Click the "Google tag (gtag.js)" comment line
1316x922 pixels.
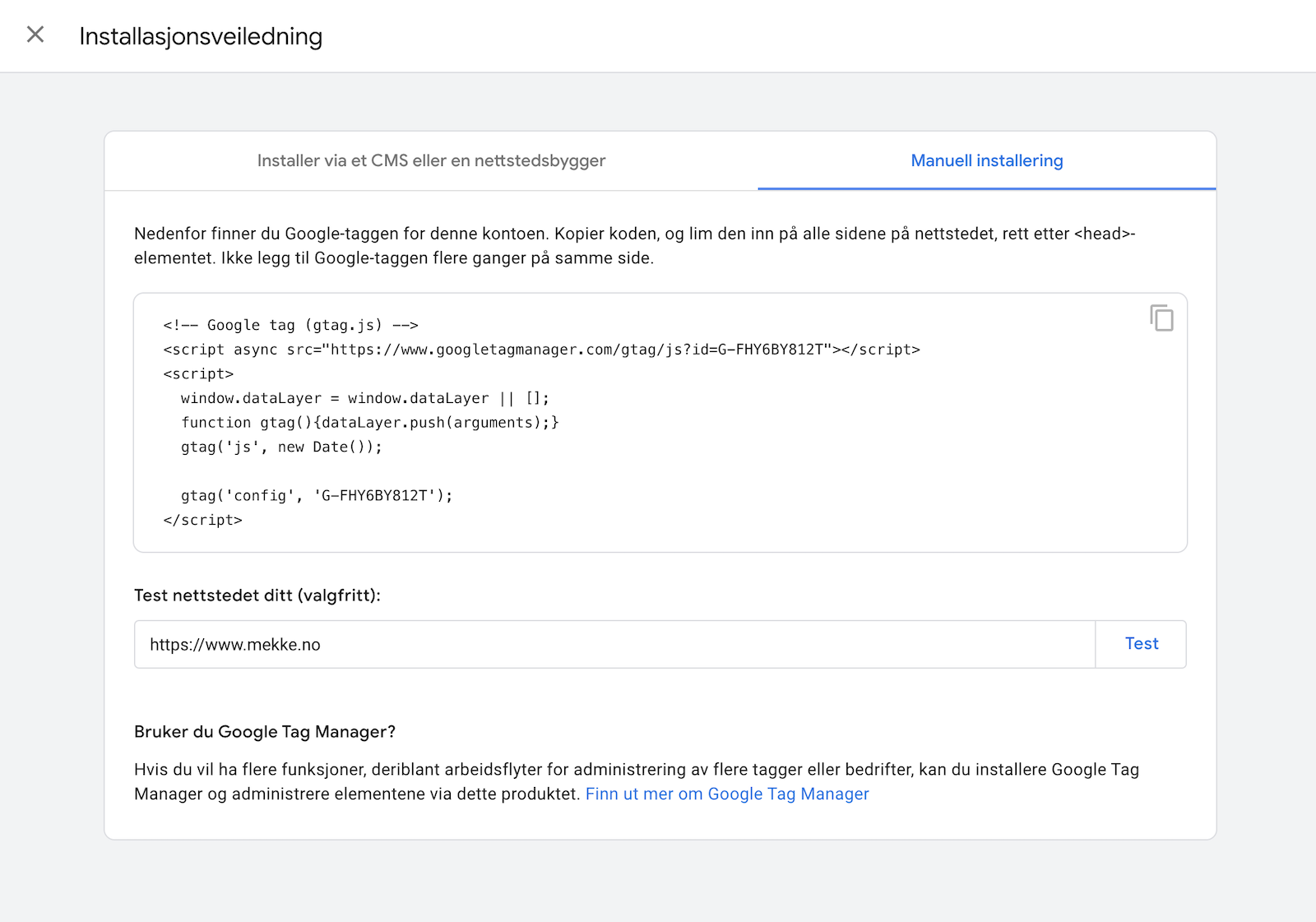tap(290, 325)
